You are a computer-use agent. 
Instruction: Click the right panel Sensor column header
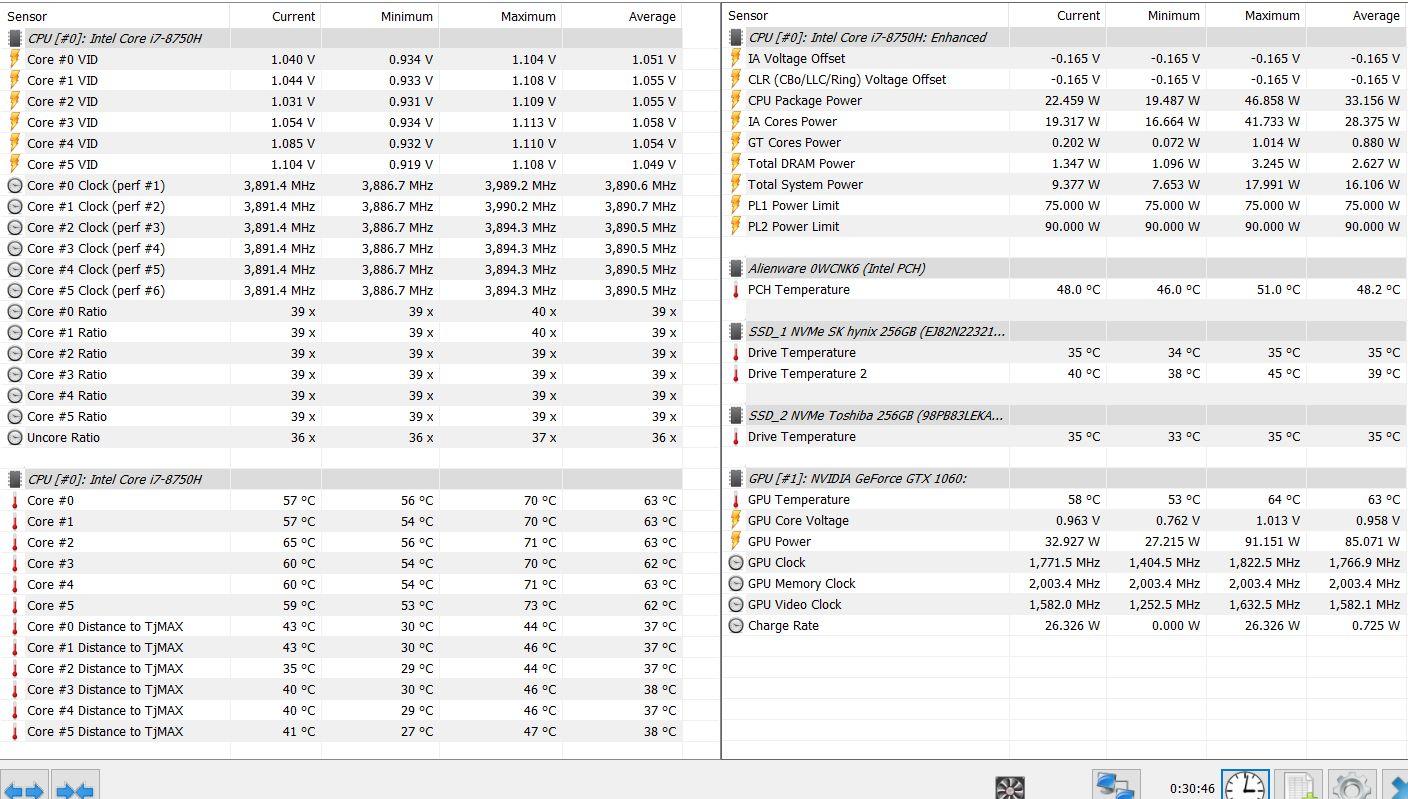[x=865, y=16]
